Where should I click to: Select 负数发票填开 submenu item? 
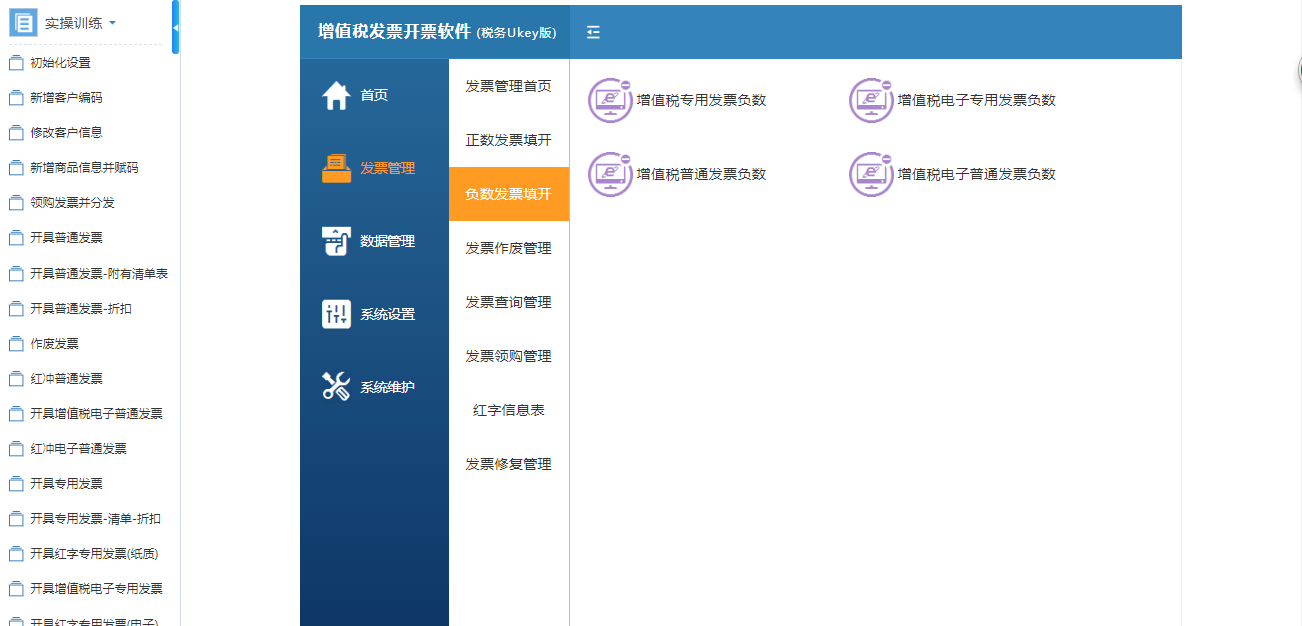click(x=509, y=194)
